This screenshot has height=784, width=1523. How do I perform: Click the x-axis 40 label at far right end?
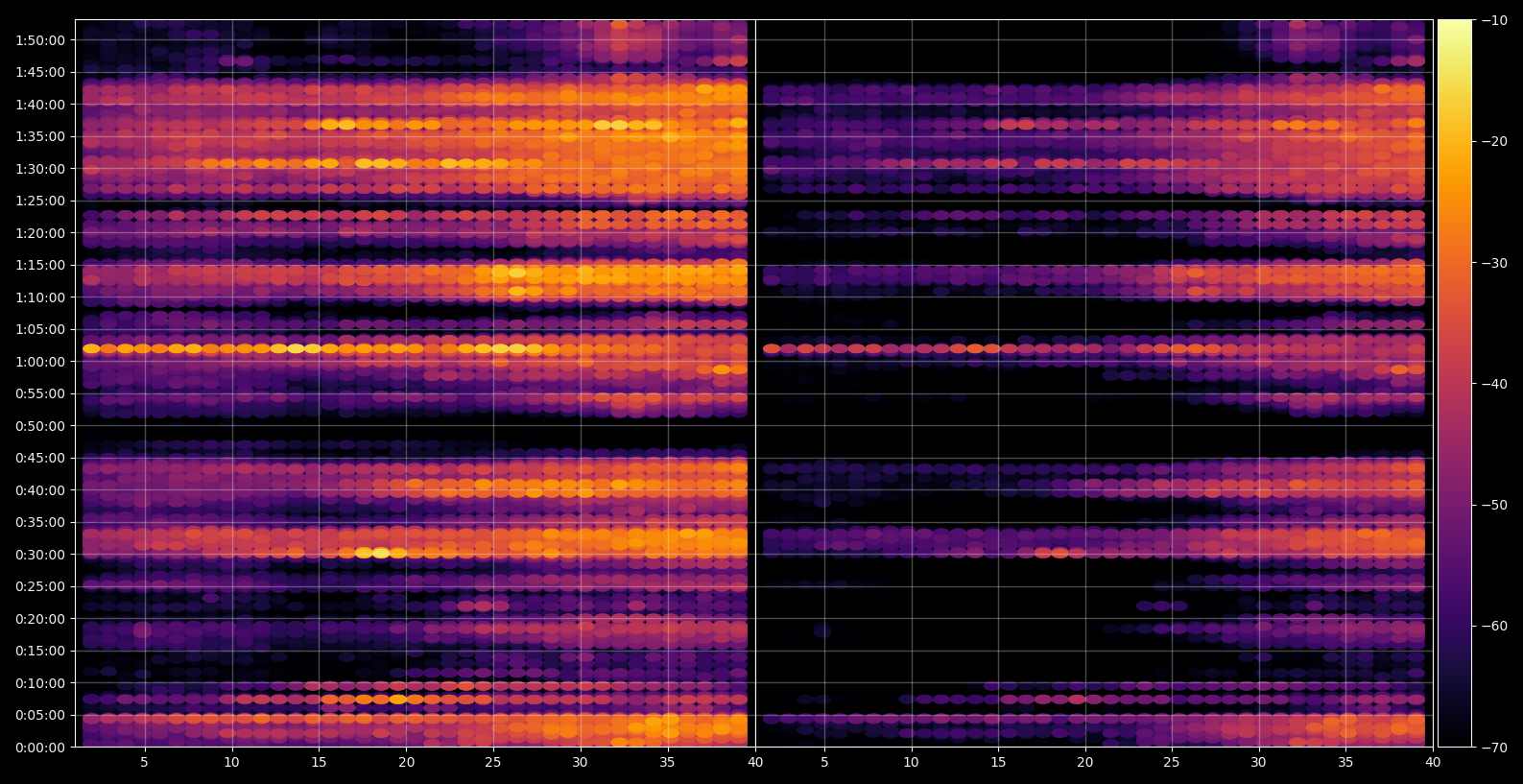click(x=1433, y=763)
